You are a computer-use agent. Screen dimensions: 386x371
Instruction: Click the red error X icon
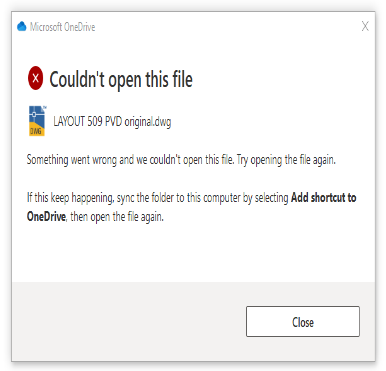pyautogui.click(x=35, y=78)
